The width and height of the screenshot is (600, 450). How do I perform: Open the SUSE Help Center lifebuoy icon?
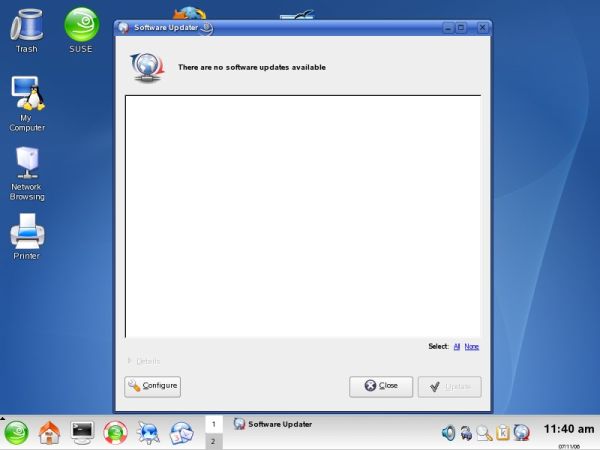[x=115, y=433]
